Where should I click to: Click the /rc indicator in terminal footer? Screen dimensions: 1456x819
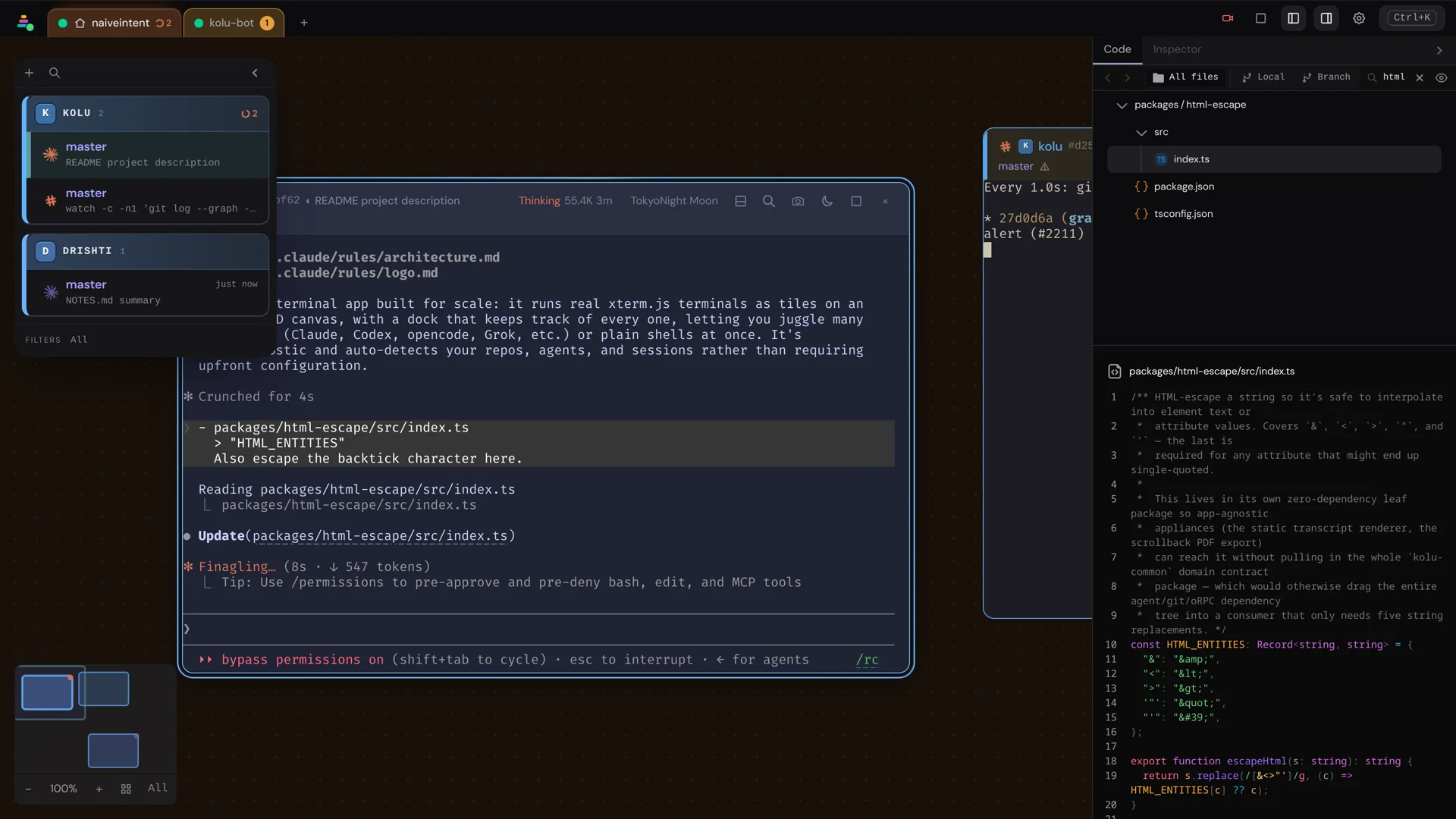click(x=867, y=660)
